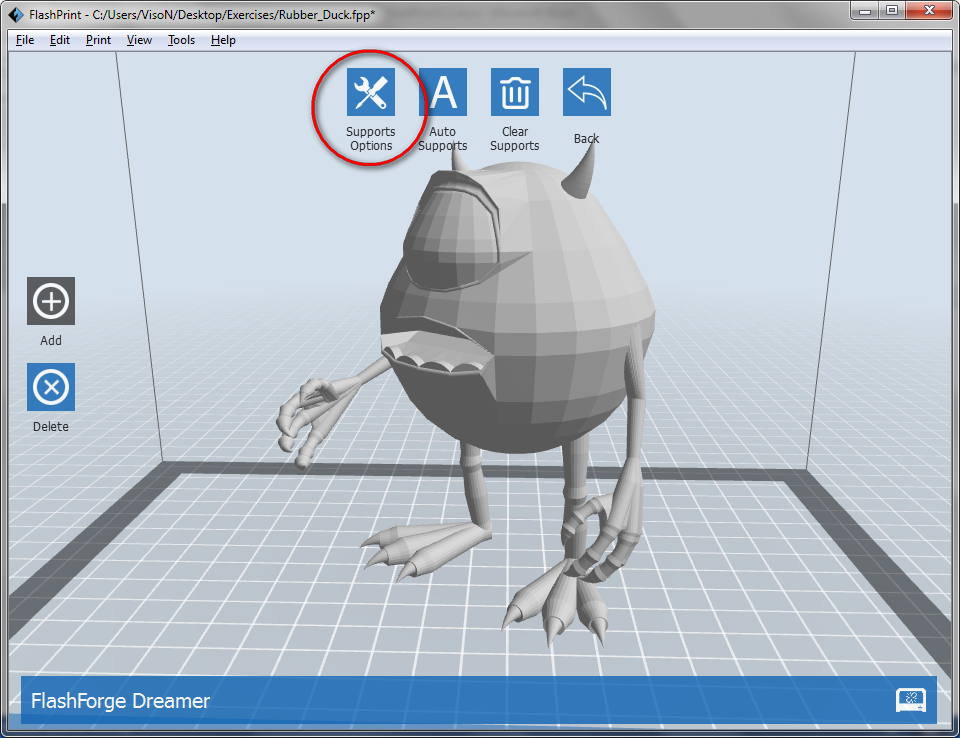Screen dimensions: 960x738
Task: Click the printer icon in the status bar
Action: click(x=910, y=699)
